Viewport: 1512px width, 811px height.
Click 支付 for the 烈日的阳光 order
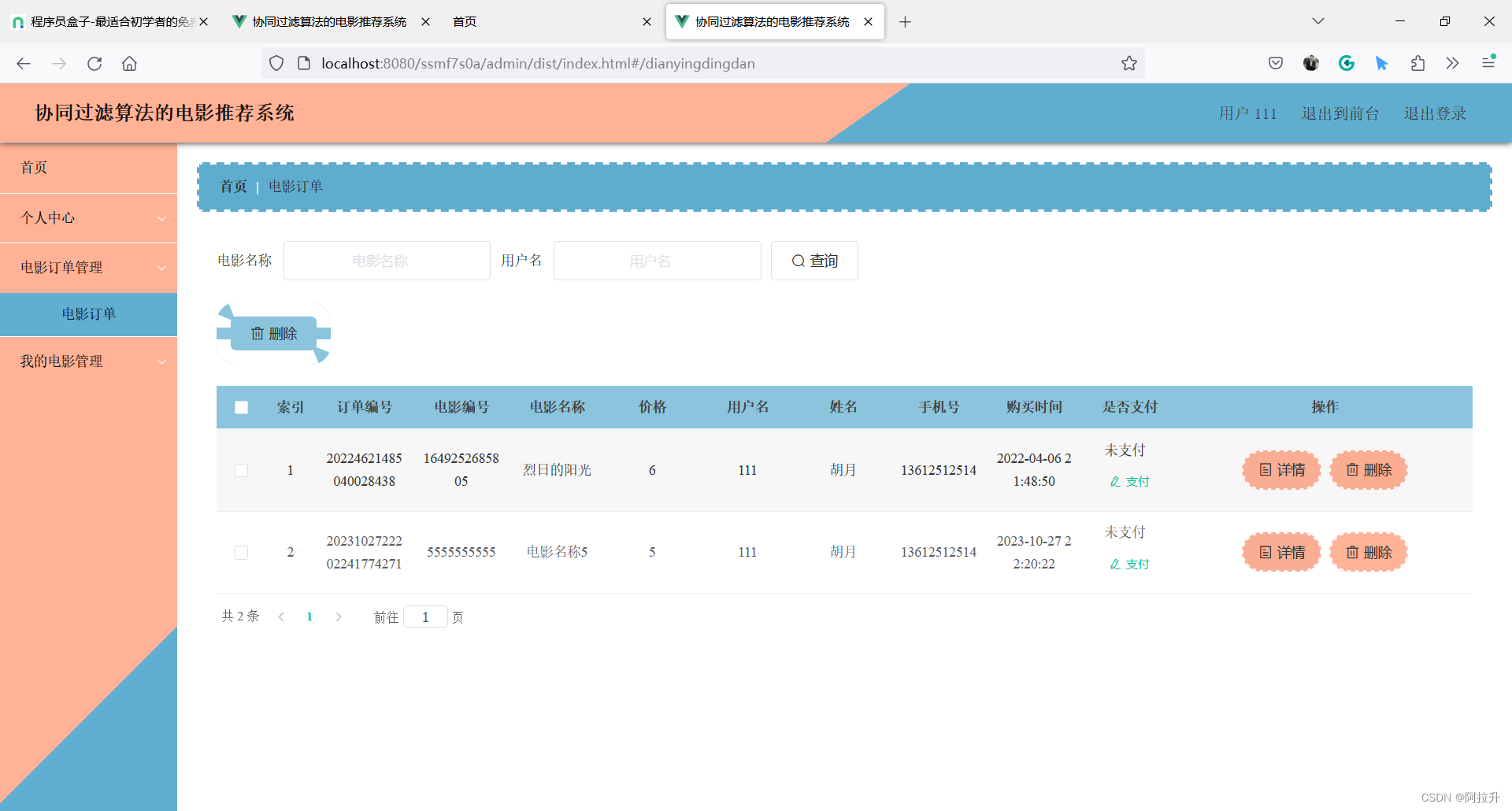point(1130,482)
